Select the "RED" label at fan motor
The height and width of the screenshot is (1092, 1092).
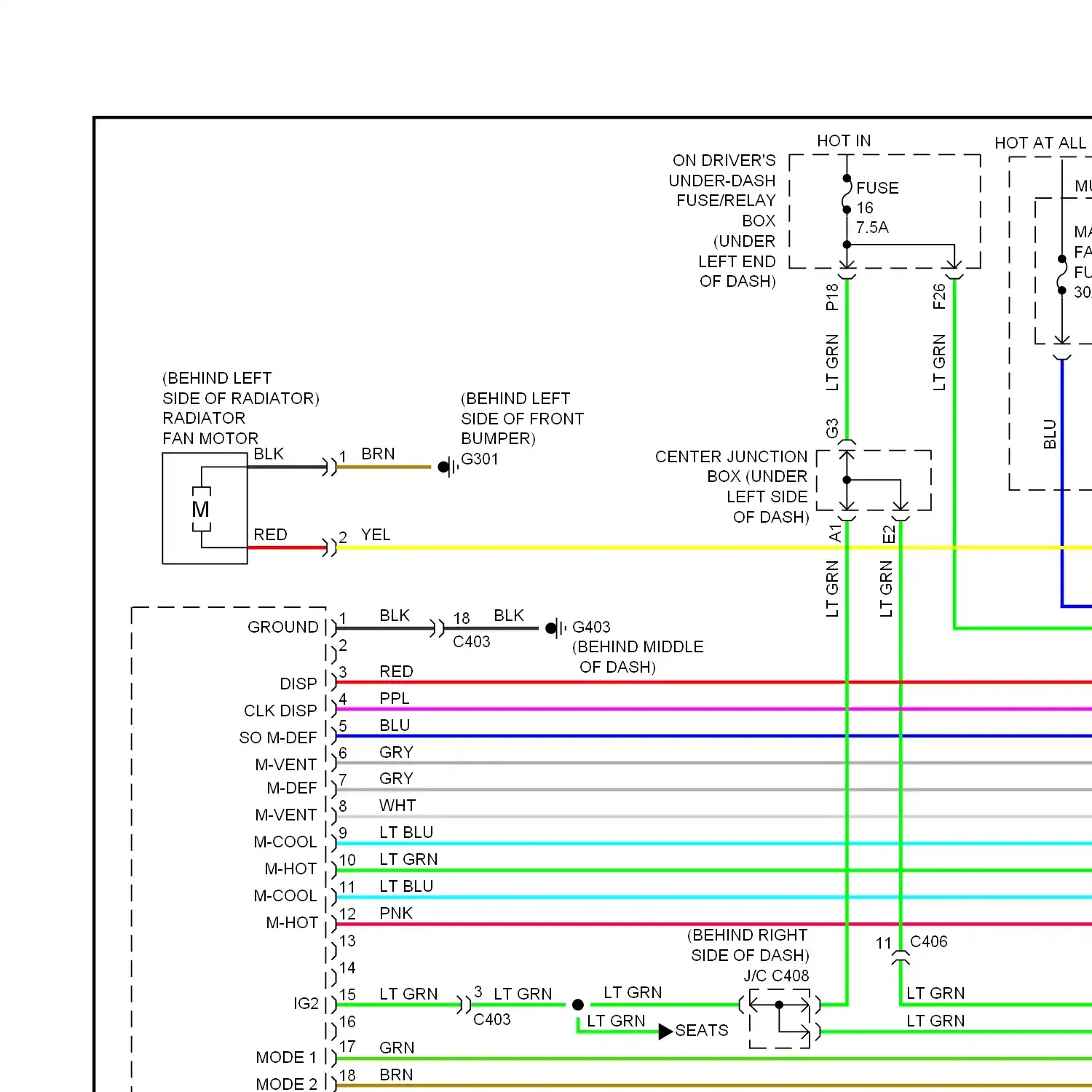270,534
